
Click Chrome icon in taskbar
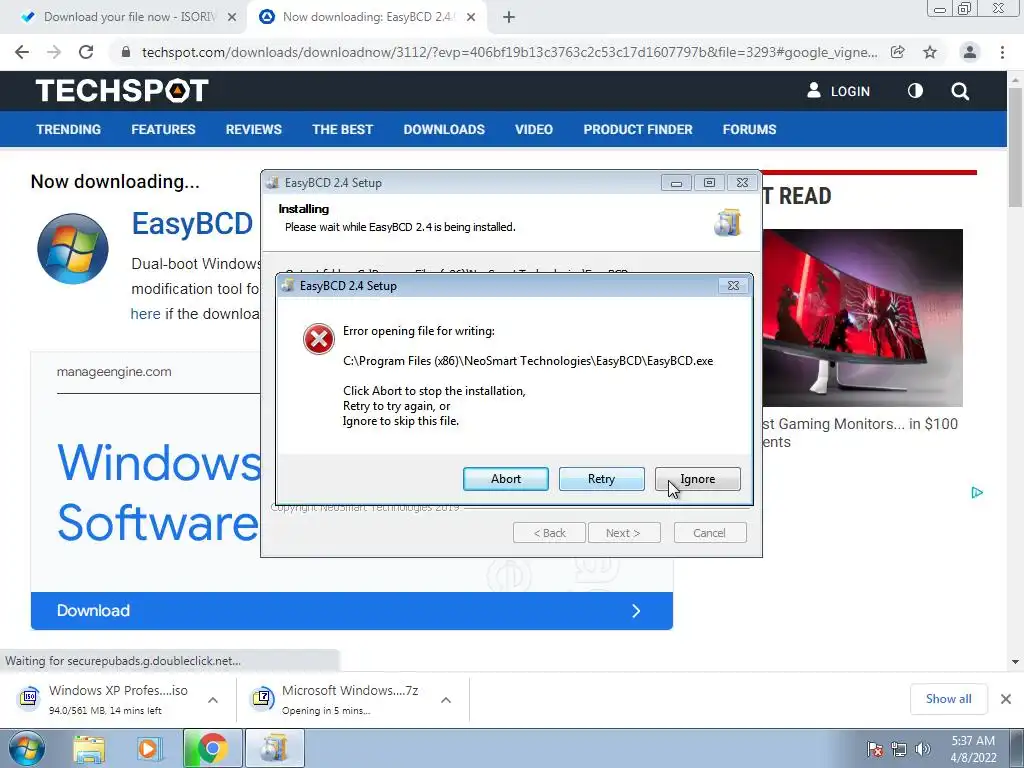(x=212, y=748)
